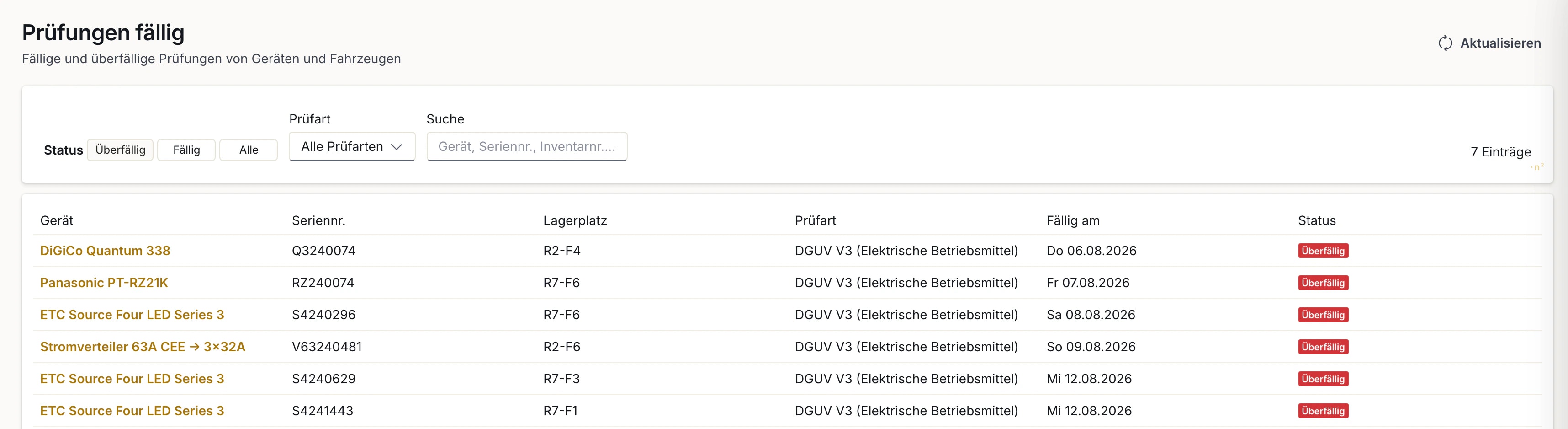
Task: Select the Überfällig status filter
Action: [x=120, y=150]
